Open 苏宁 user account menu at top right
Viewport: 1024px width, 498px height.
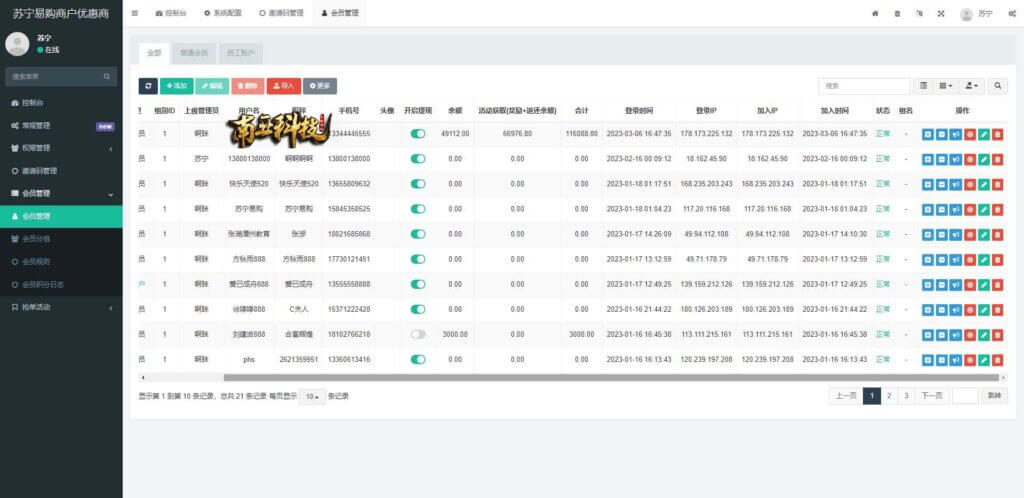976,14
